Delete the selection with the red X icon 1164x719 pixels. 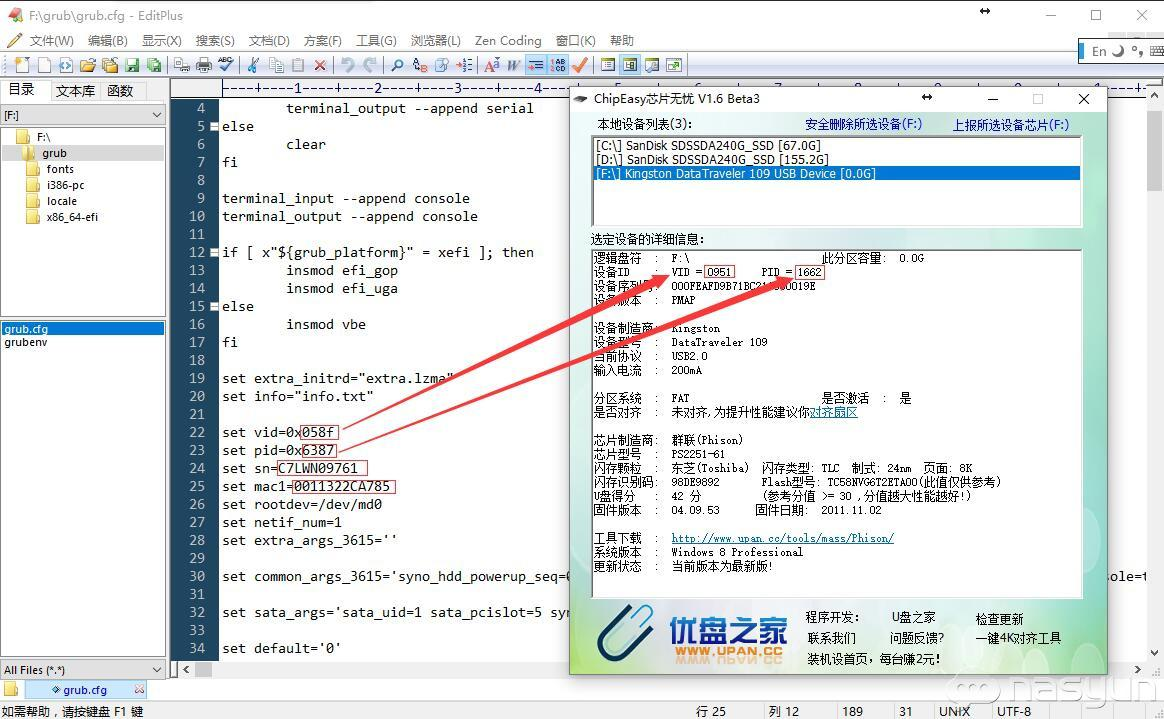pos(320,65)
